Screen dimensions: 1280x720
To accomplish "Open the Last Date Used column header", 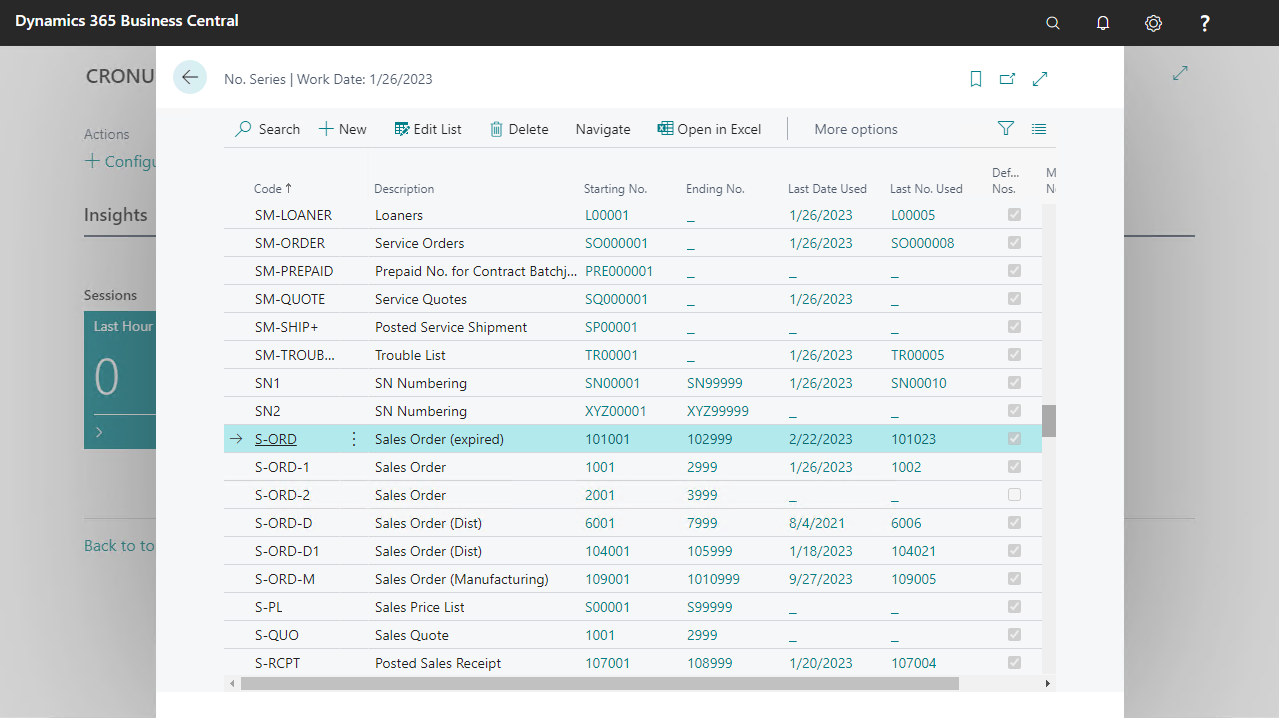I will click(x=827, y=188).
